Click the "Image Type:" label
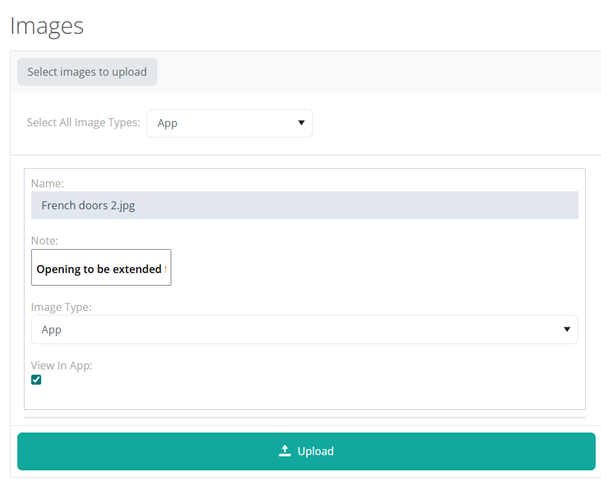This screenshot has width=601, height=483. tap(62, 307)
